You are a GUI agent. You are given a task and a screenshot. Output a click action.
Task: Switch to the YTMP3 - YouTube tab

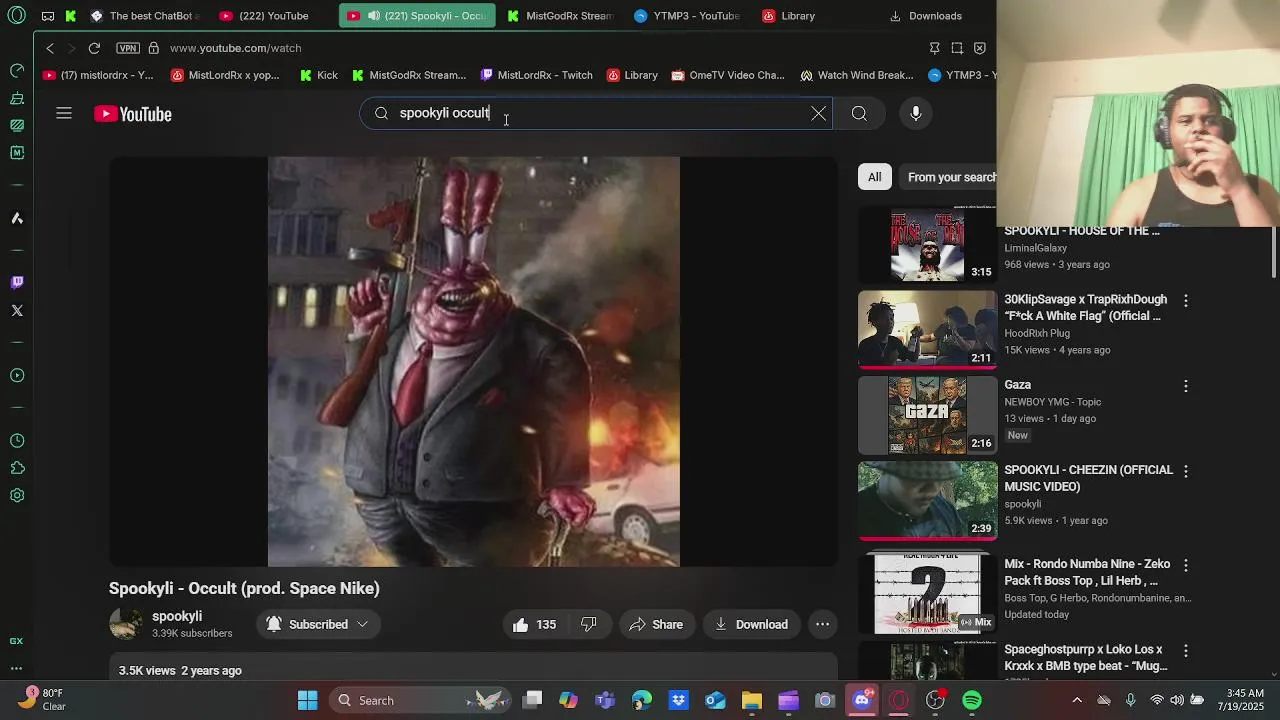point(687,16)
